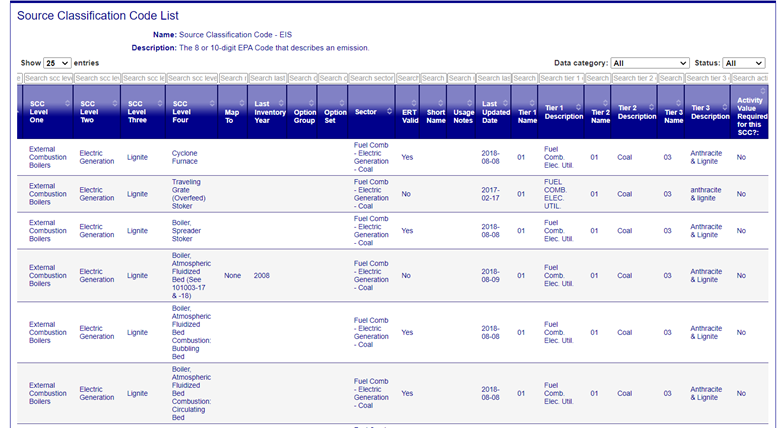
Task: Click the 'Source Classification Code - EIS' name
Action: (235, 35)
